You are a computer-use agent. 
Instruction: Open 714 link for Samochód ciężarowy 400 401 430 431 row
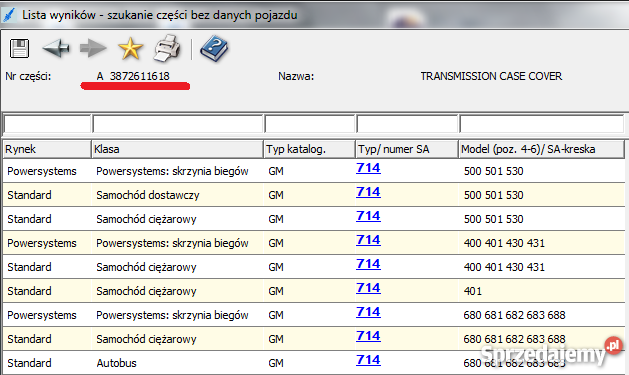[x=368, y=264]
